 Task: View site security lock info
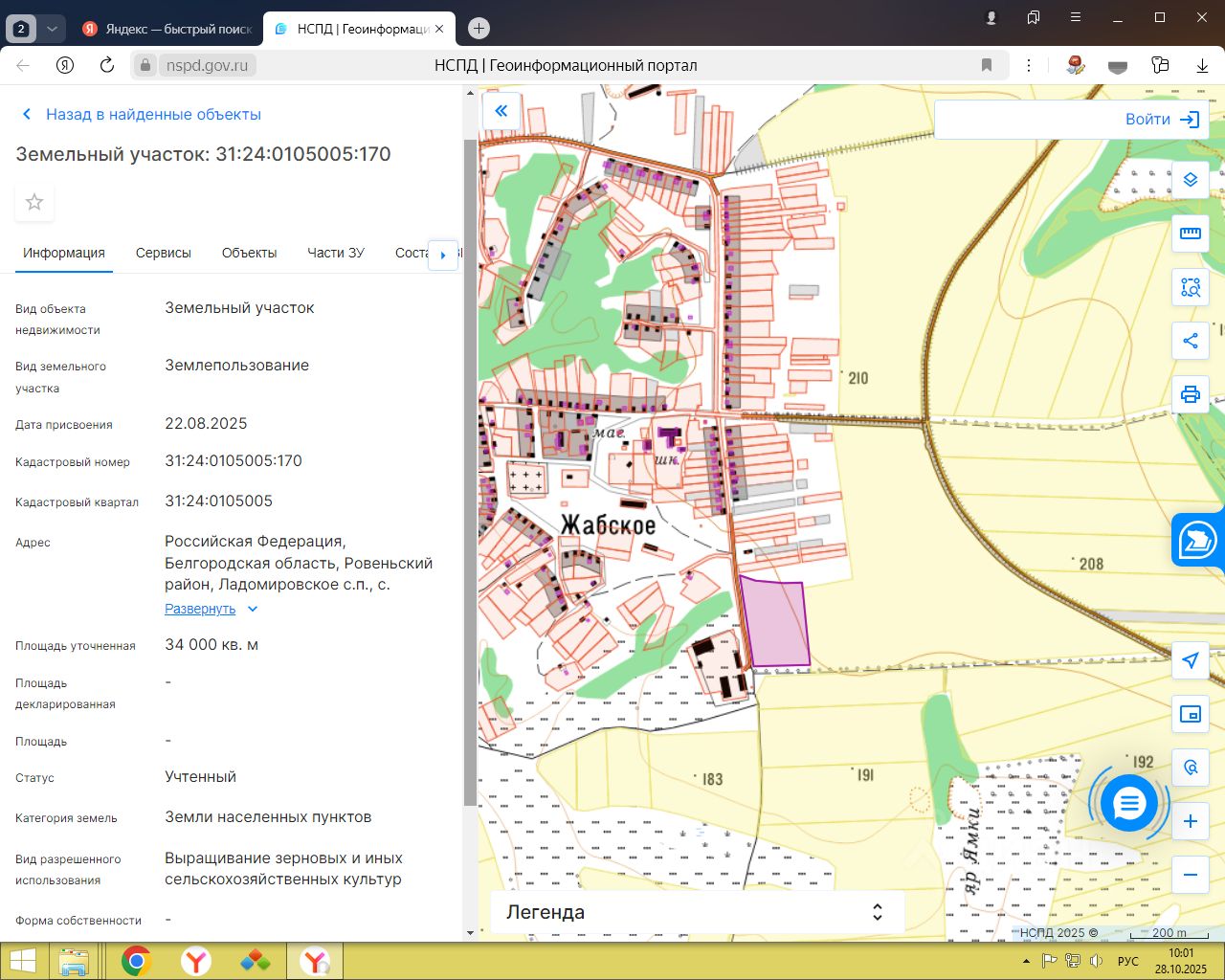(x=145, y=65)
